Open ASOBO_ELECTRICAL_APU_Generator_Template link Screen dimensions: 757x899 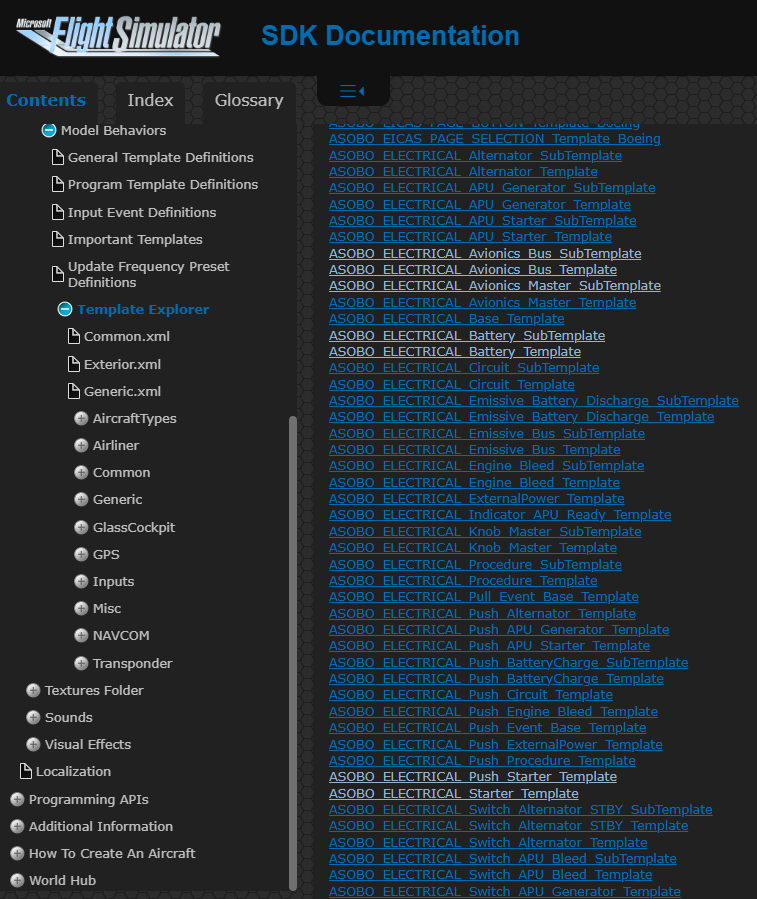tap(480, 204)
